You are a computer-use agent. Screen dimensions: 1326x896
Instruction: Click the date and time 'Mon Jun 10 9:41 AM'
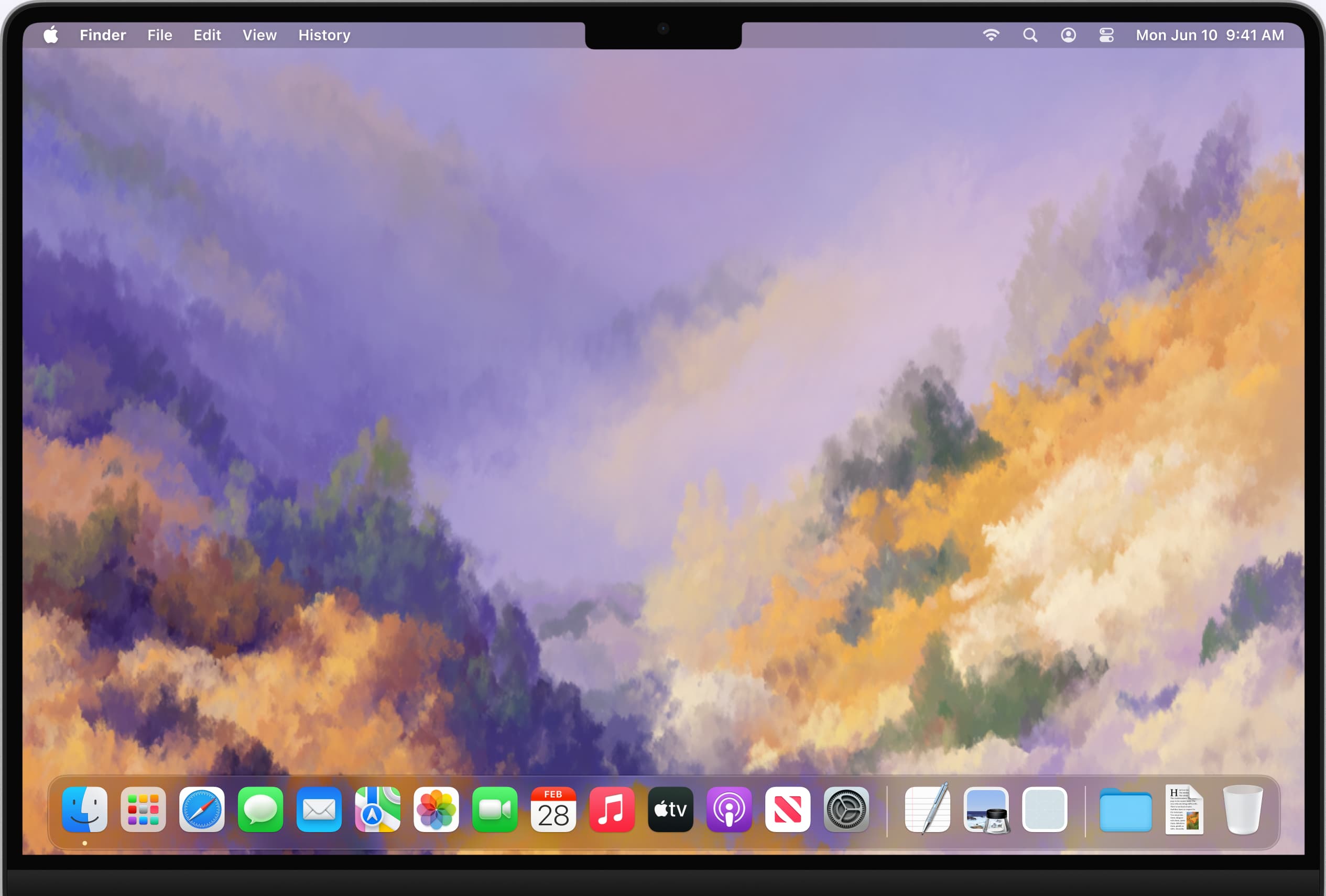click(x=1210, y=35)
